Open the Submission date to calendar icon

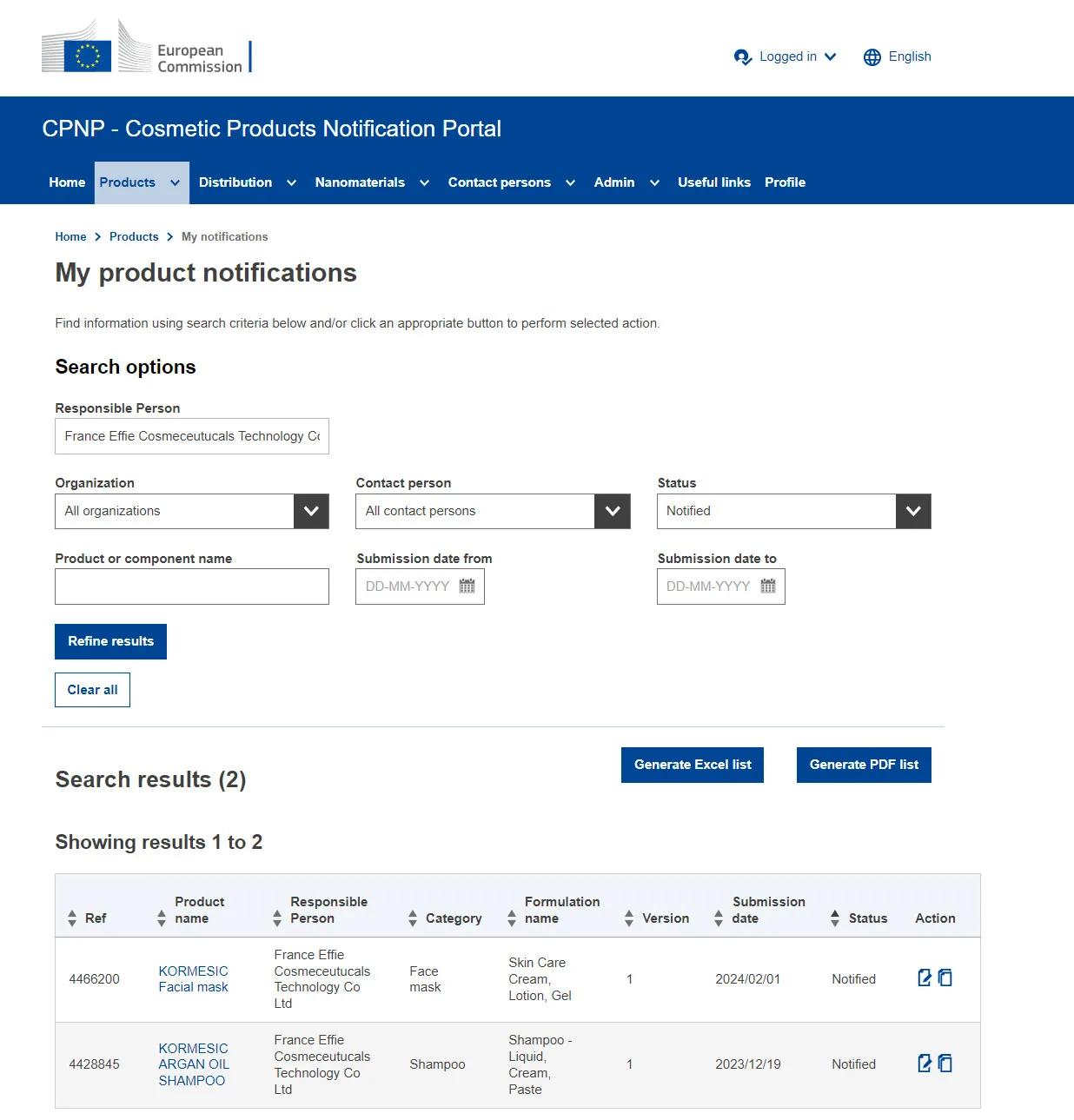tap(768, 587)
